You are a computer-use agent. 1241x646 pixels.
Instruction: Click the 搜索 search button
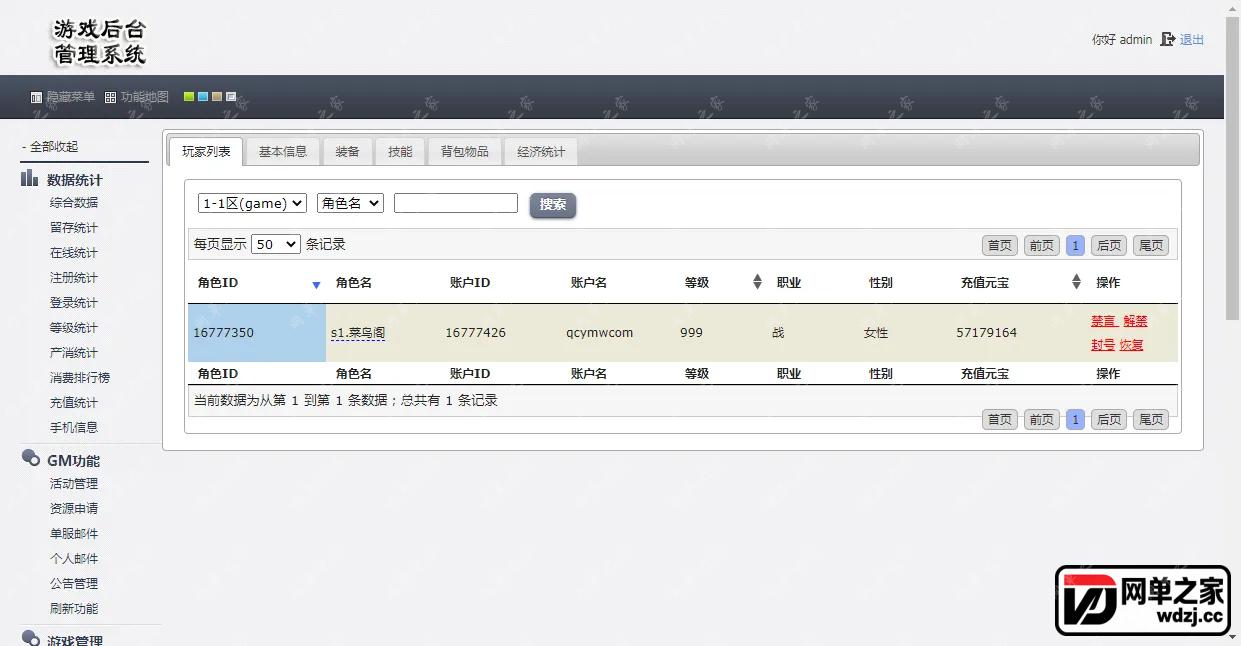(553, 205)
